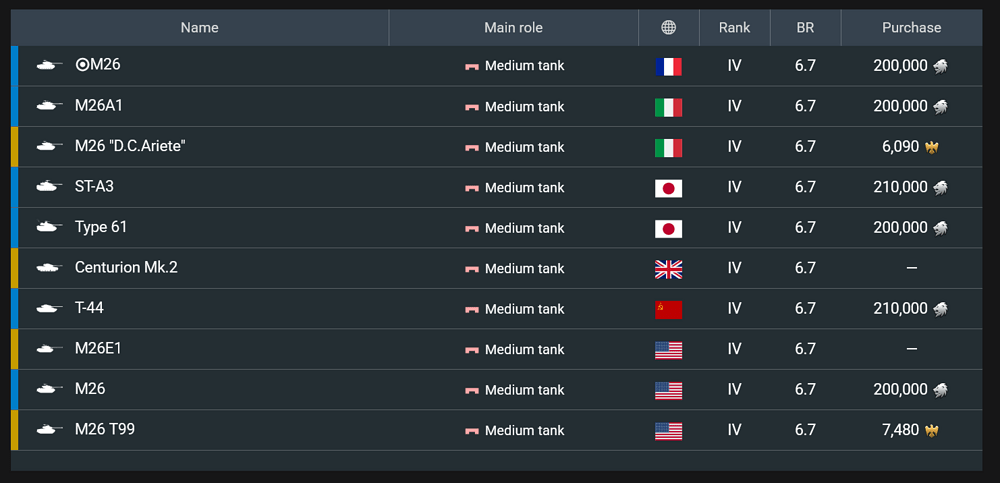Sort vehicles by the Rank column

tap(735, 27)
